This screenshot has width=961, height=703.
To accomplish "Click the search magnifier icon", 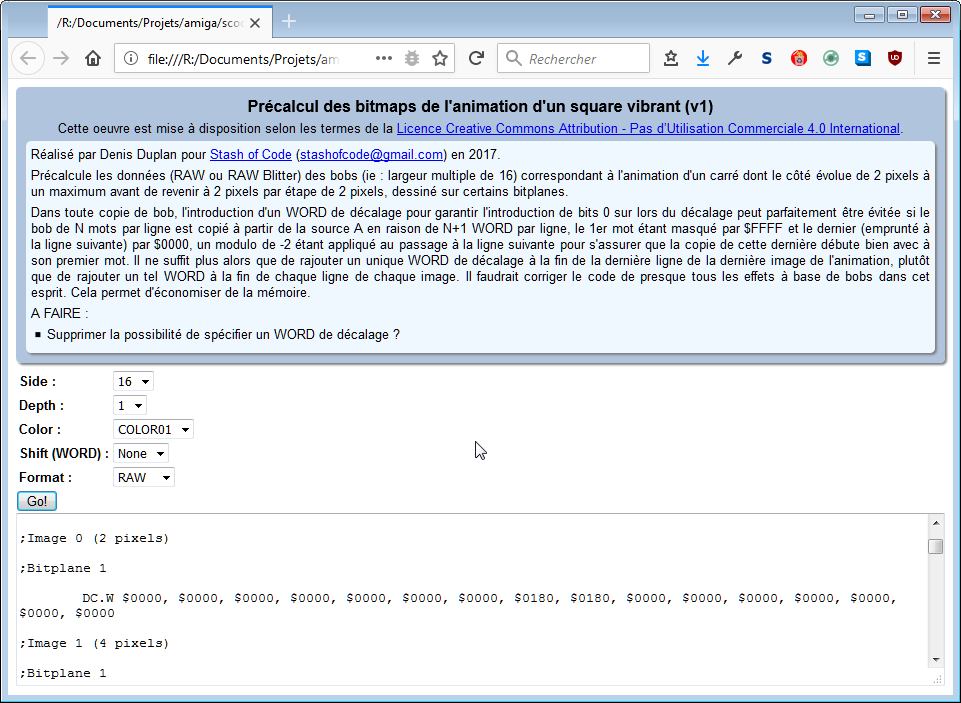I will tap(514, 58).
